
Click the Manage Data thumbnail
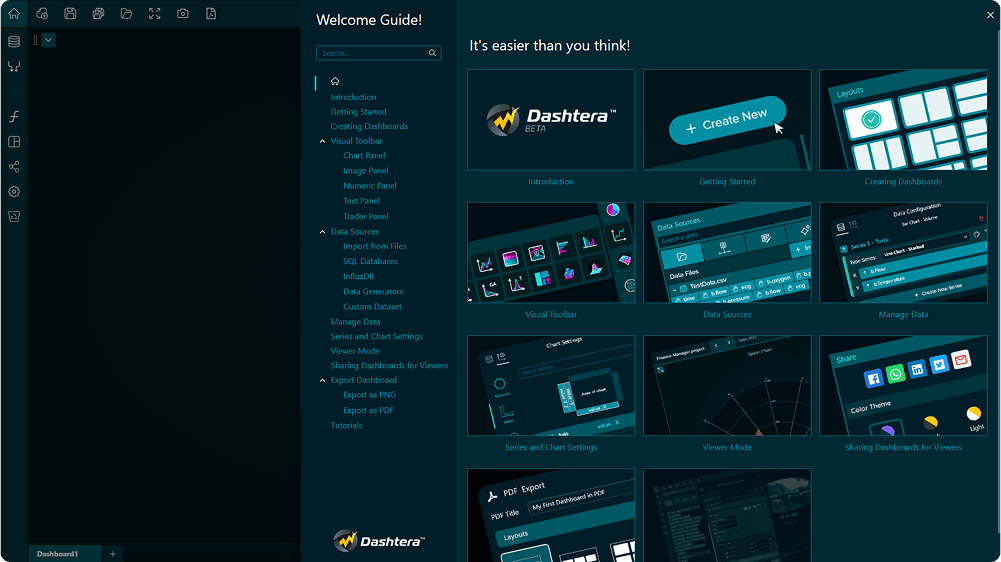[x=903, y=252]
